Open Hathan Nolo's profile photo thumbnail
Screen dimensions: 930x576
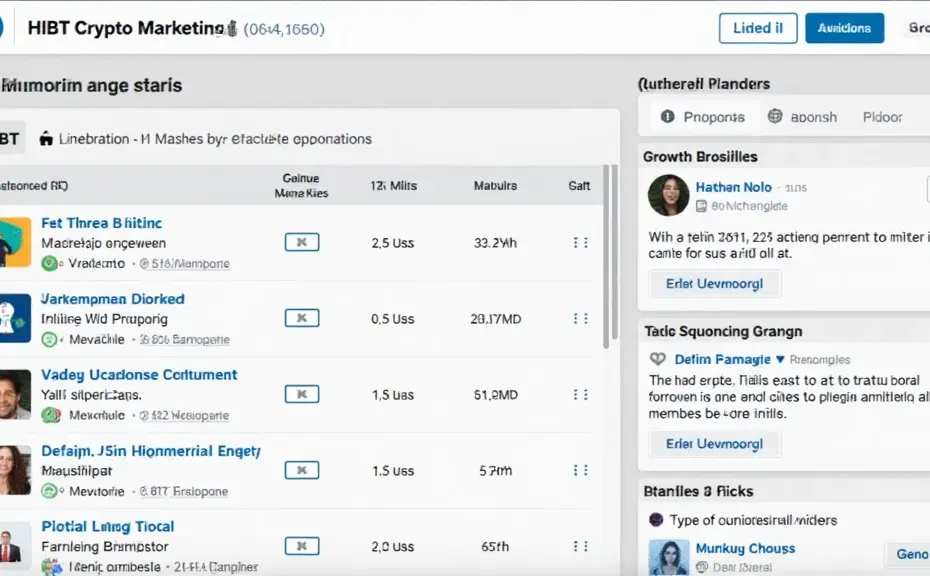668,195
